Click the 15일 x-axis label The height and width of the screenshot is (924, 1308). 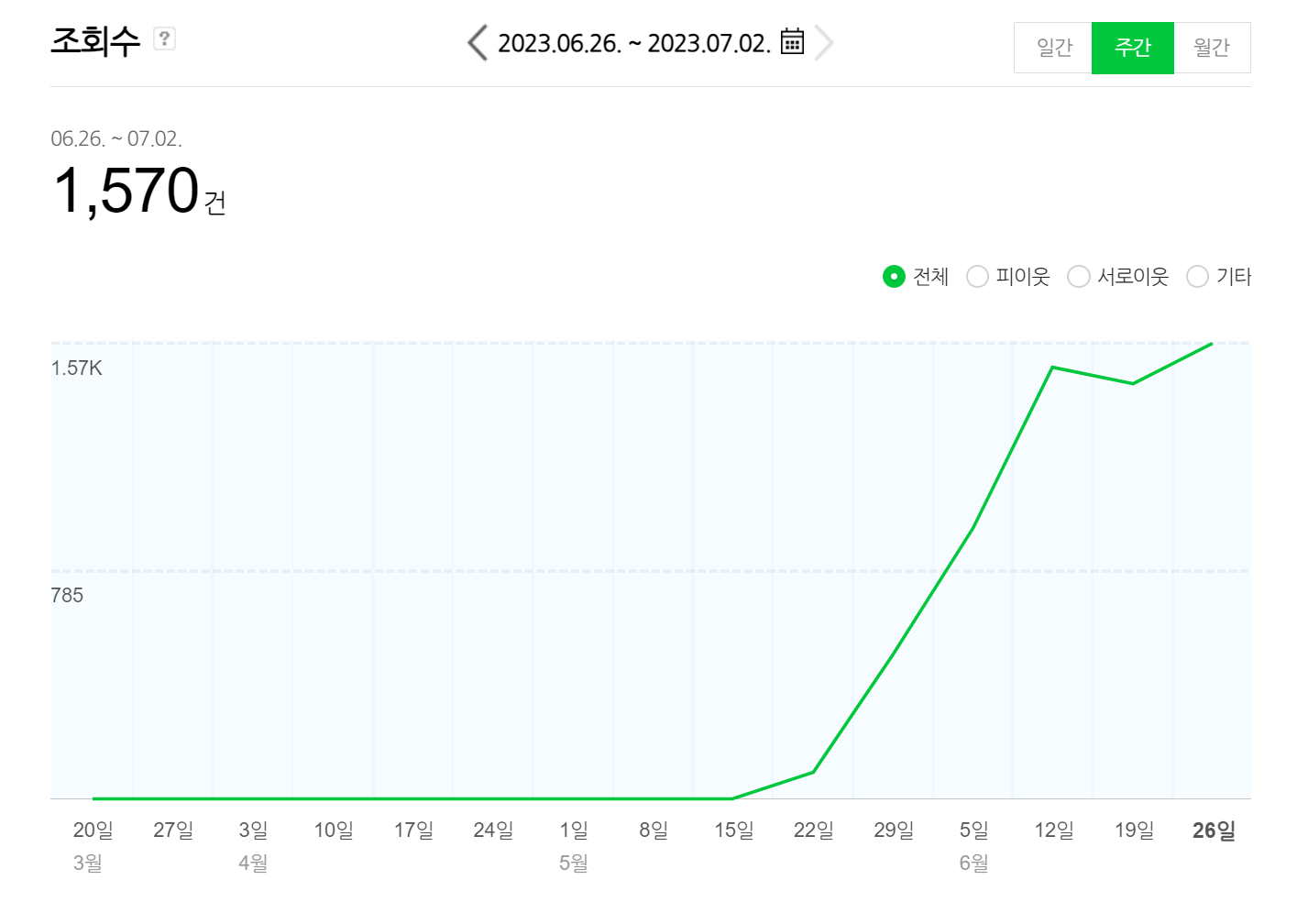coord(733,830)
